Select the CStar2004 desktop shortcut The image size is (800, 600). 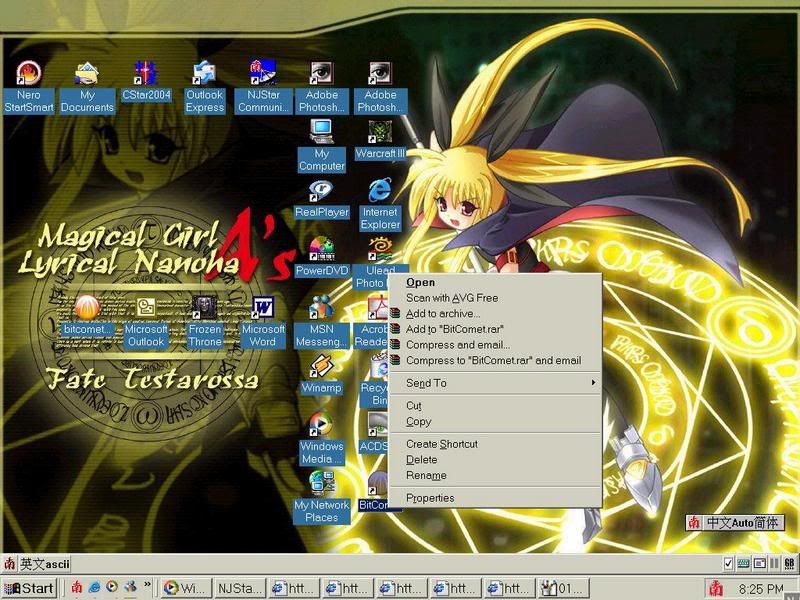tap(146, 74)
